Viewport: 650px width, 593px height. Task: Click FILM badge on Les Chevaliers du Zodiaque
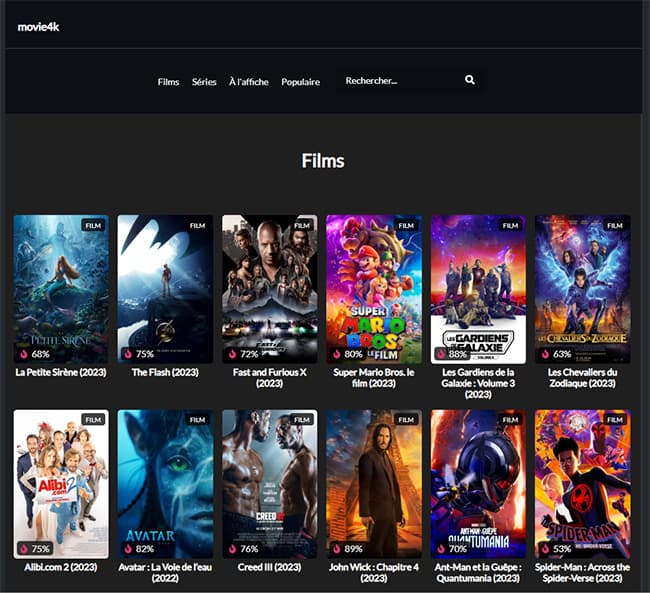point(615,226)
